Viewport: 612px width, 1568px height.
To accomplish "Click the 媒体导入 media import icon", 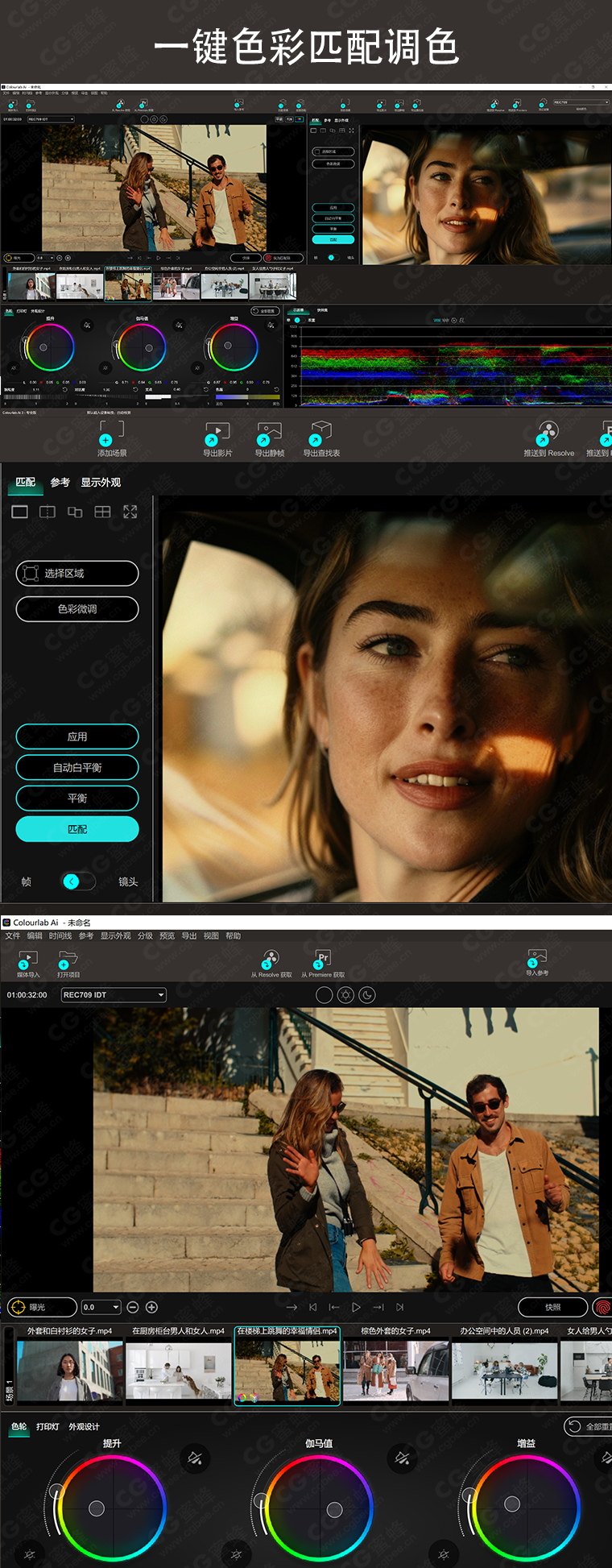I will (27, 960).
